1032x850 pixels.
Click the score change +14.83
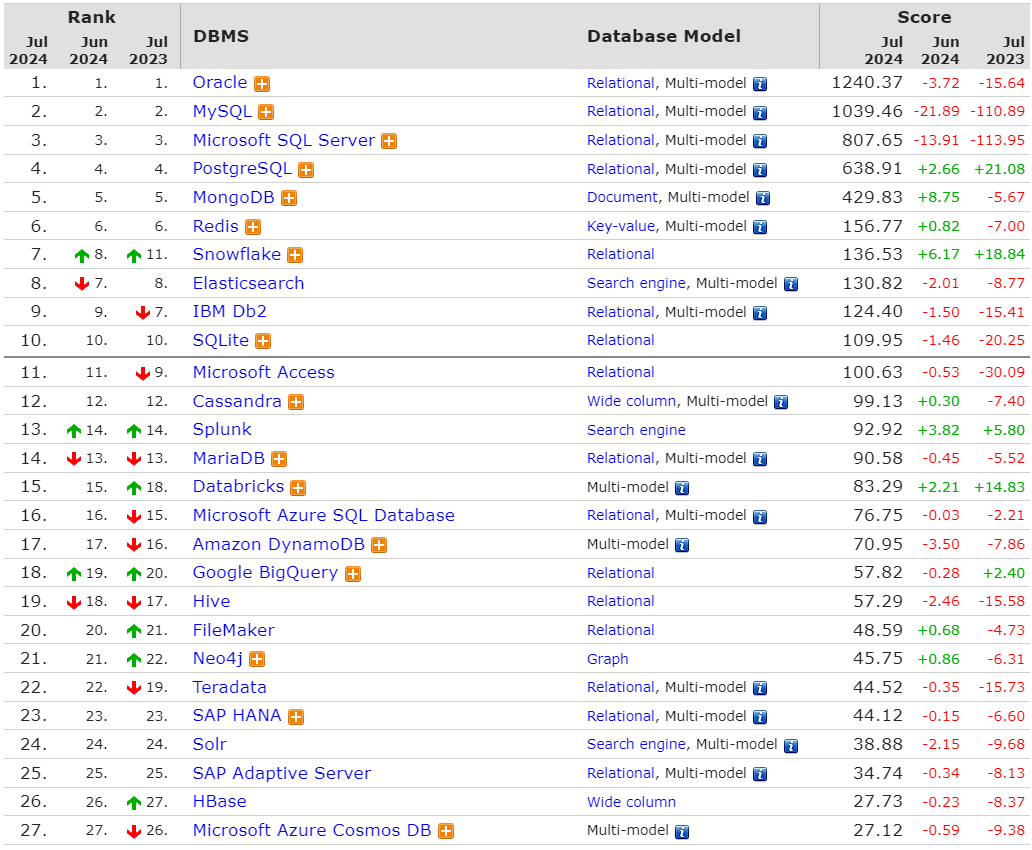tap(999, 487)
